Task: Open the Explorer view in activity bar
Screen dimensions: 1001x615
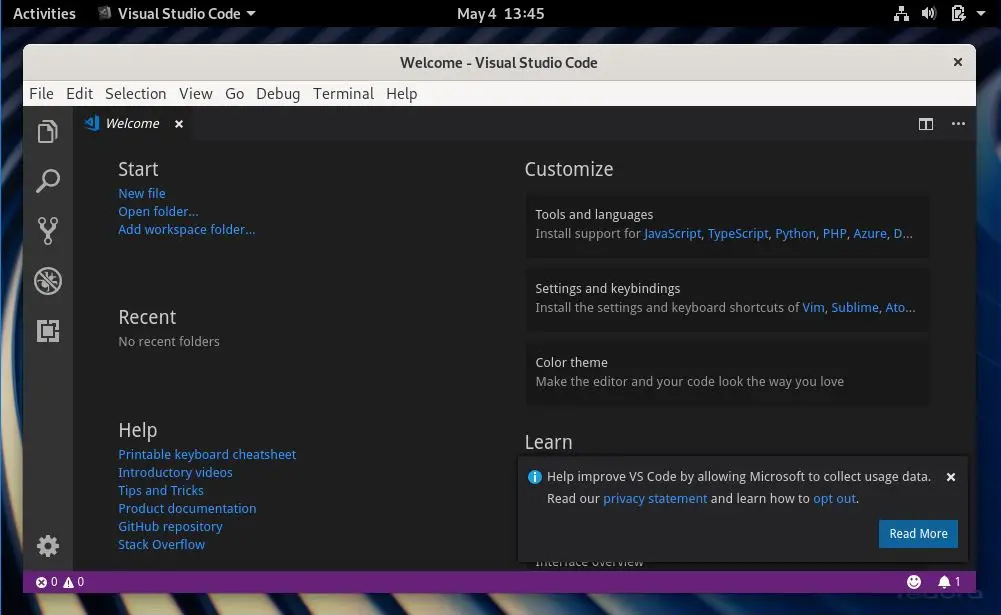Action: pyautogui.click(x=48, y=132)
